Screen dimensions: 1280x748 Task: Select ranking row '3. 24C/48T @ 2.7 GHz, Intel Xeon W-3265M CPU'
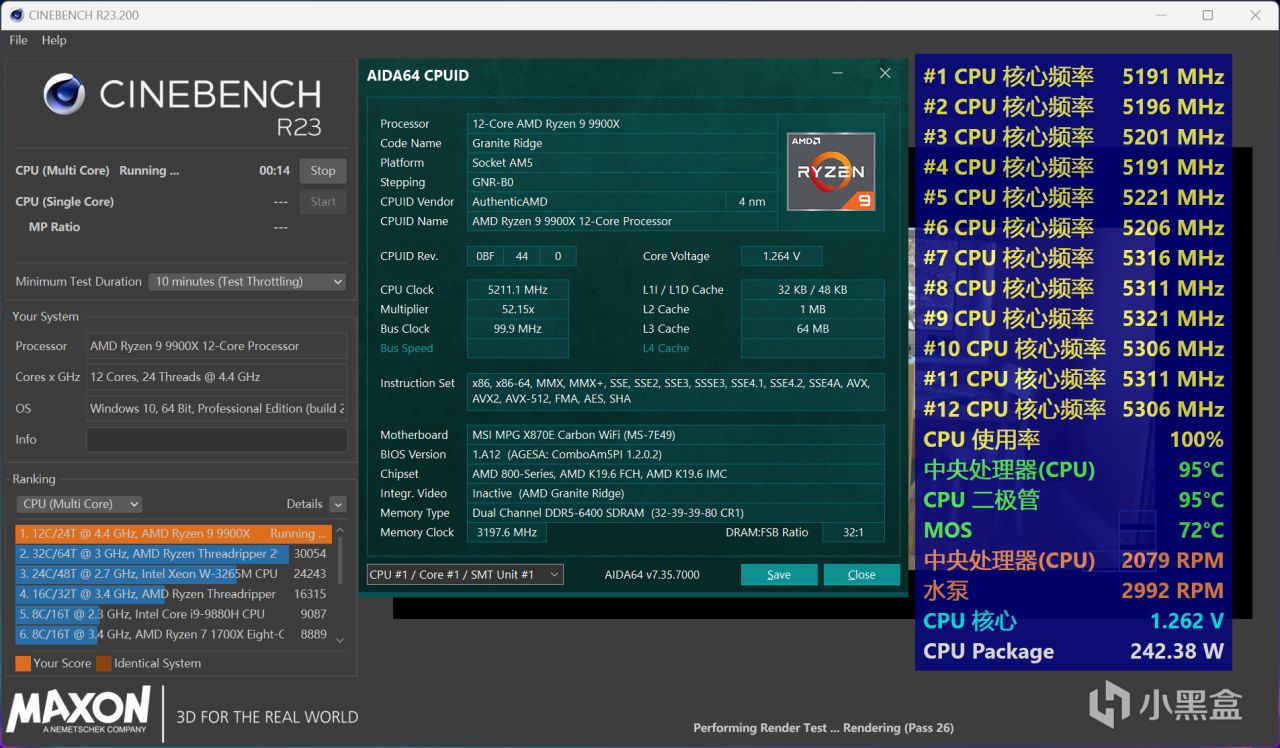click(x=174, y=574)
